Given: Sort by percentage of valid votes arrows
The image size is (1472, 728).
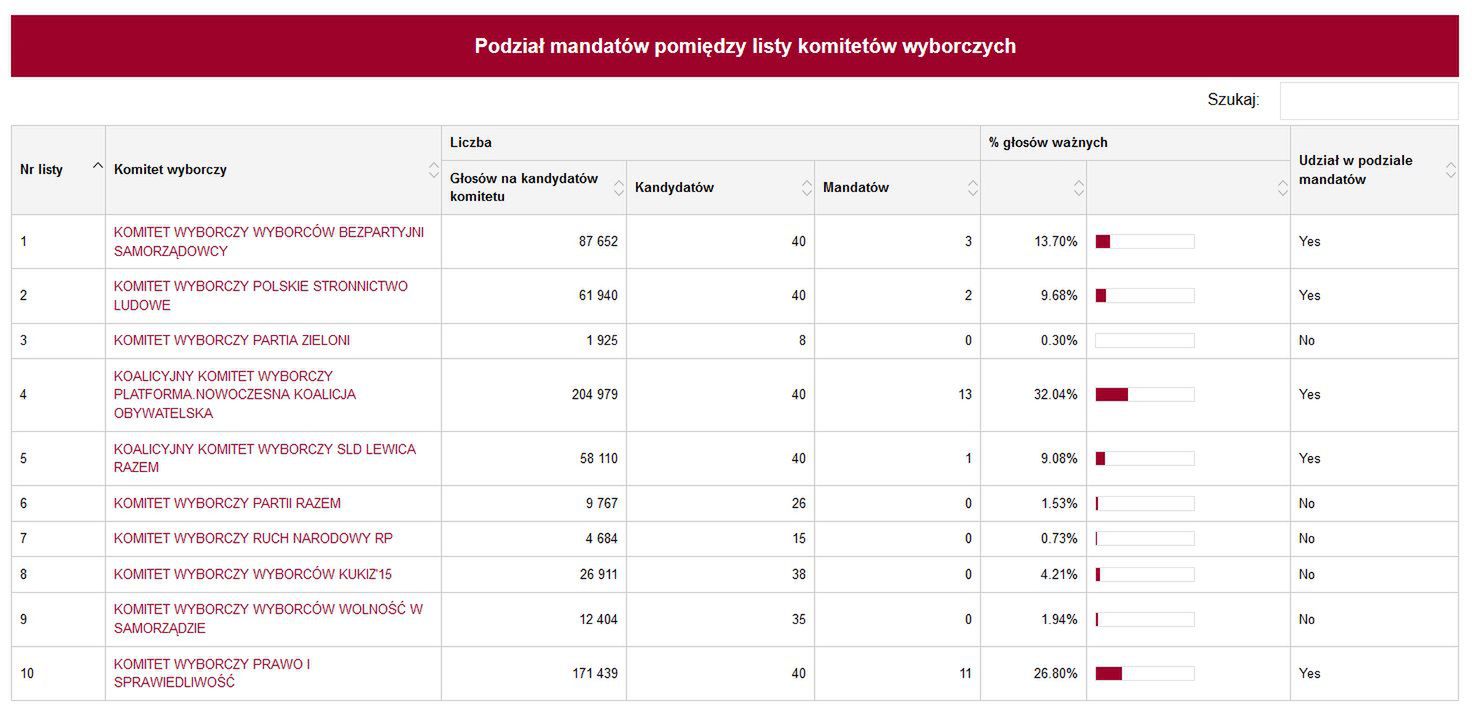Looking at the screenshot, I should point(1078,187).
